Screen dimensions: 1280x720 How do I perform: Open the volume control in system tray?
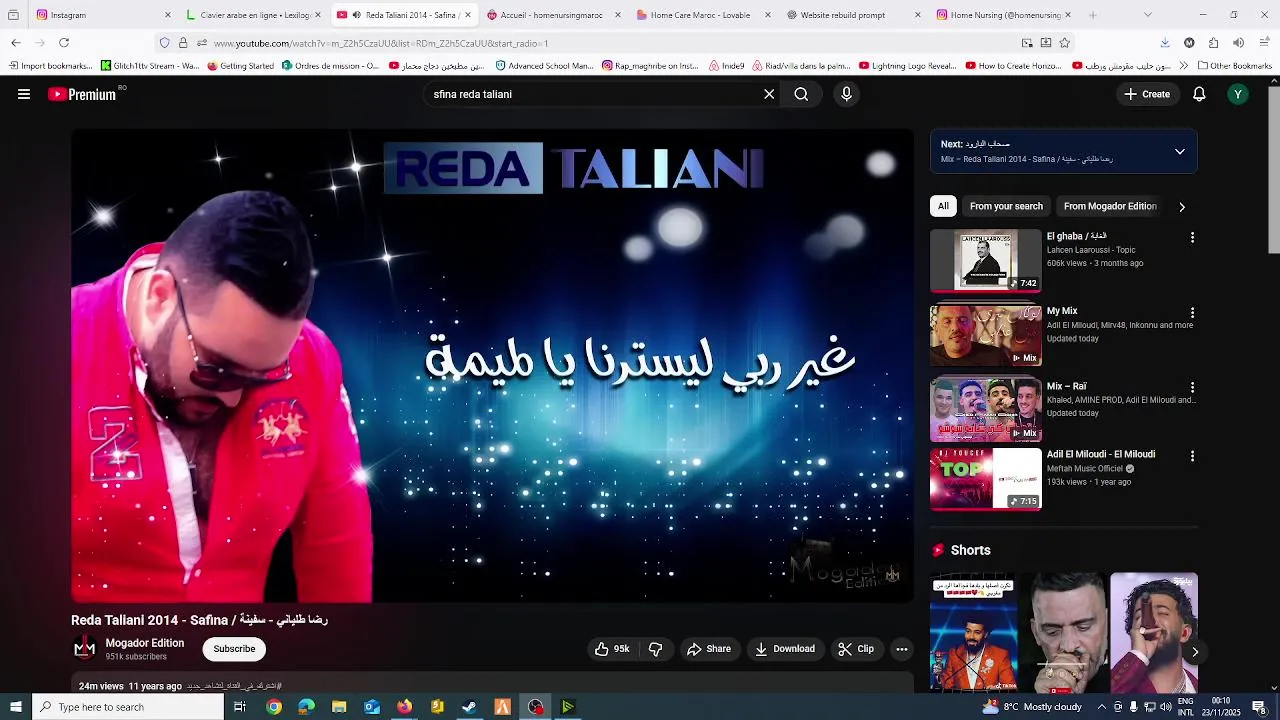[1165, 707]
